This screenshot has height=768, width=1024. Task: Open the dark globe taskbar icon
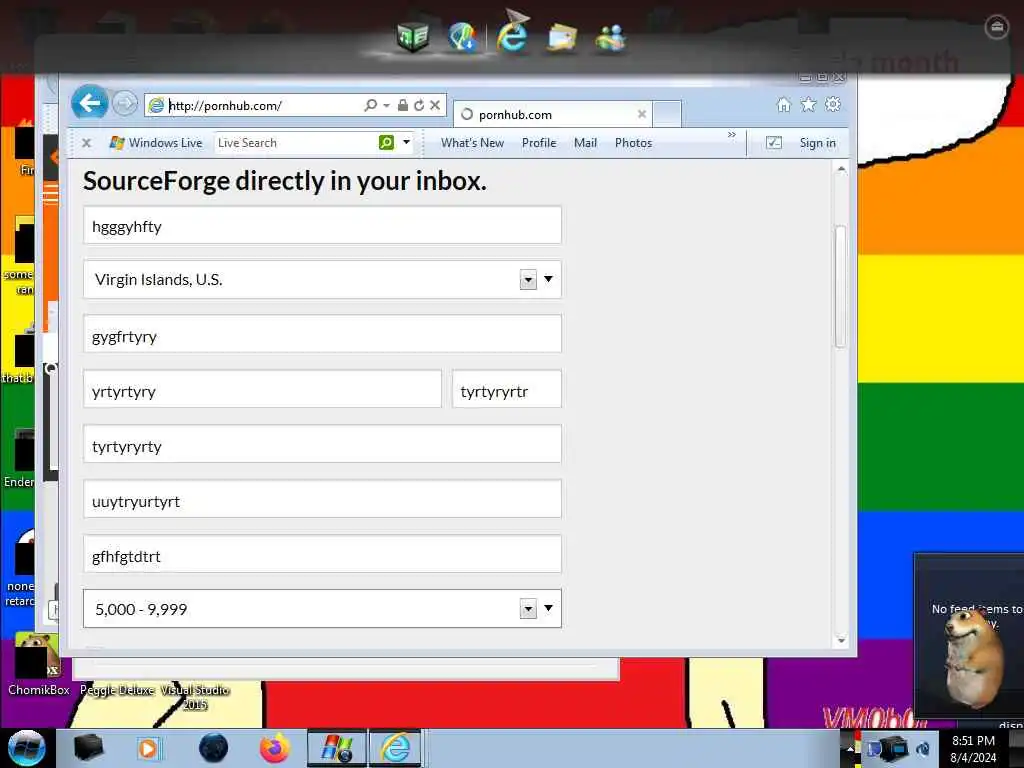click(x=214, y=748)
